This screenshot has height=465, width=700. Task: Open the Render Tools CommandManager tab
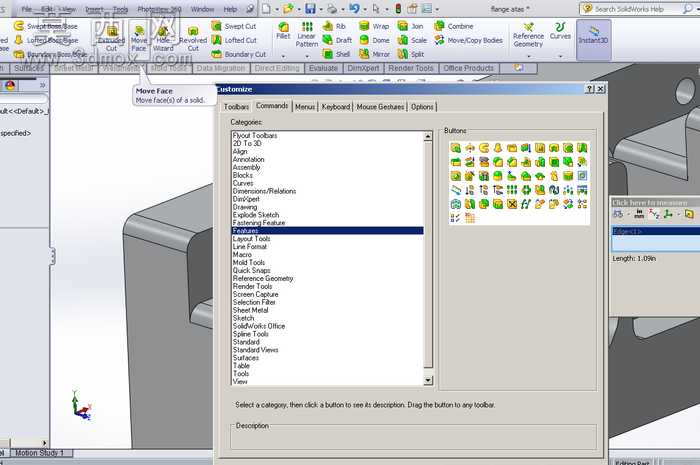coord(411,68)
